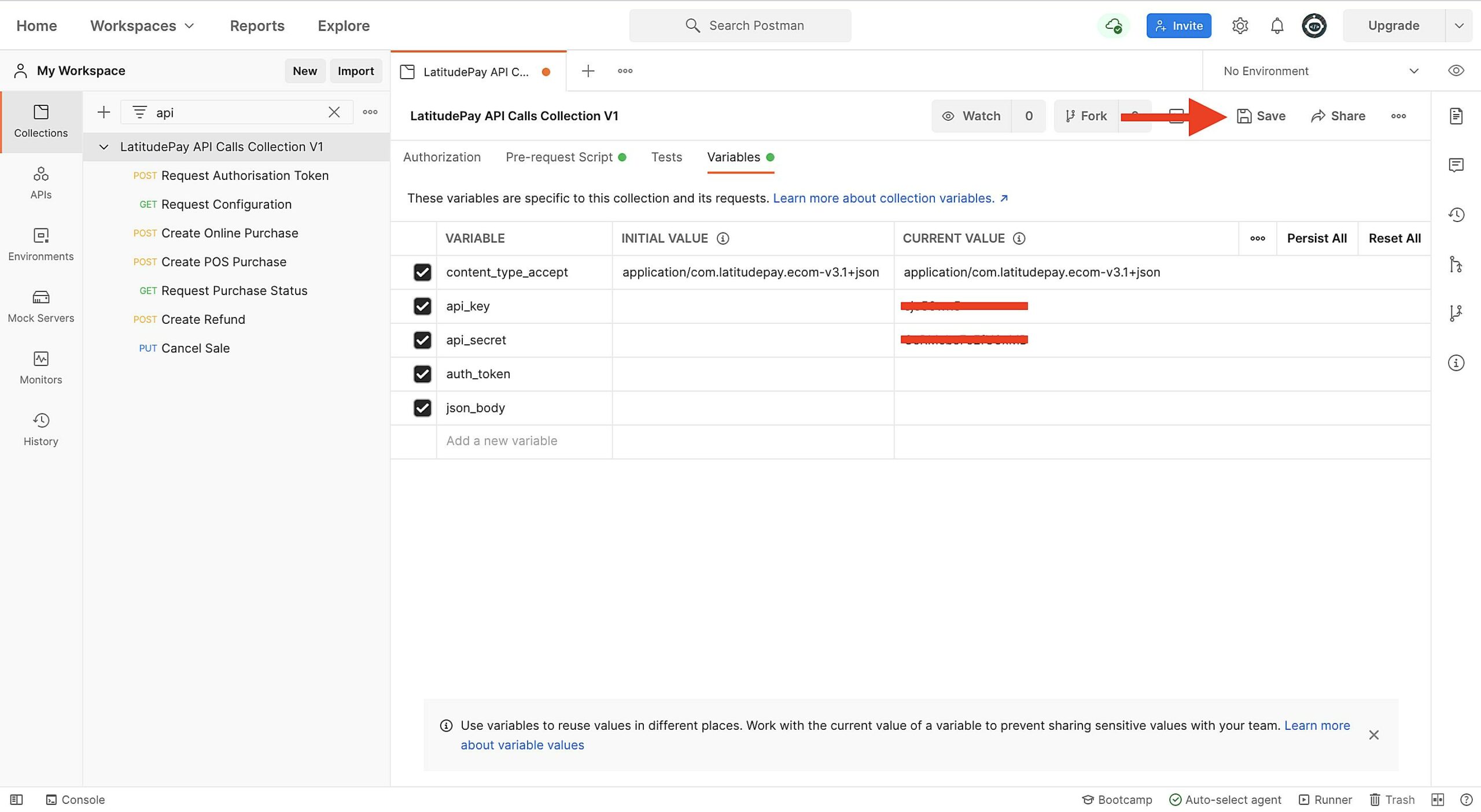Open collection info icon in right sidebar
This screenshot has width=1481, height=812.
[x=1456, y=363]
